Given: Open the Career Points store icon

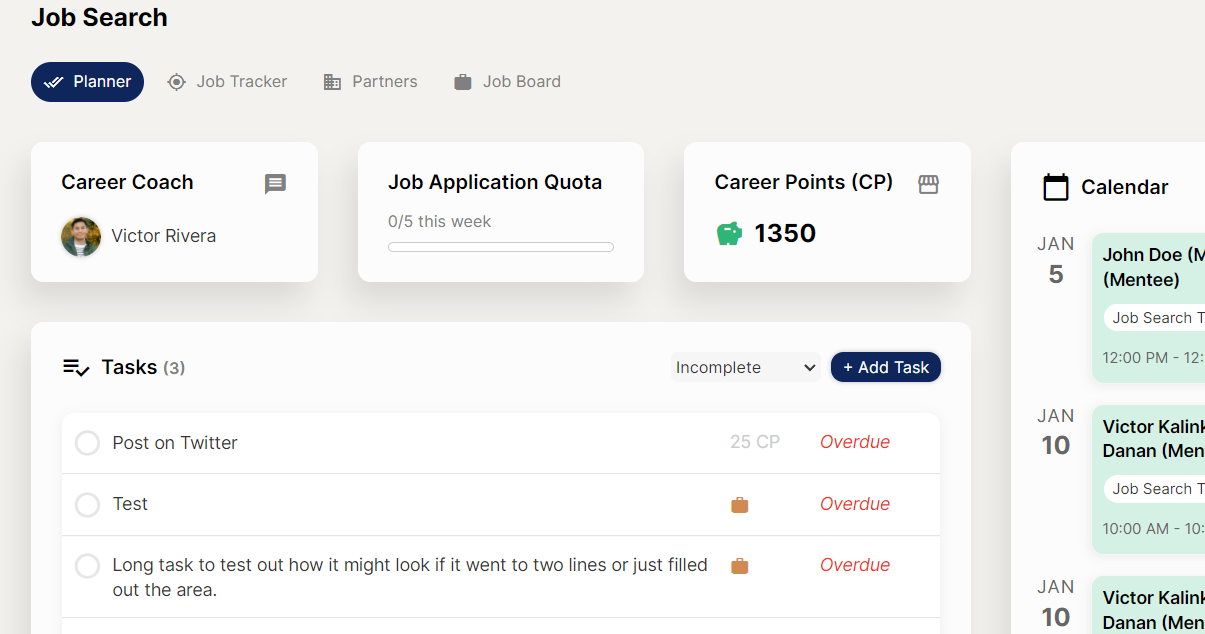Looking at the screenshot, I should [929, 184].
